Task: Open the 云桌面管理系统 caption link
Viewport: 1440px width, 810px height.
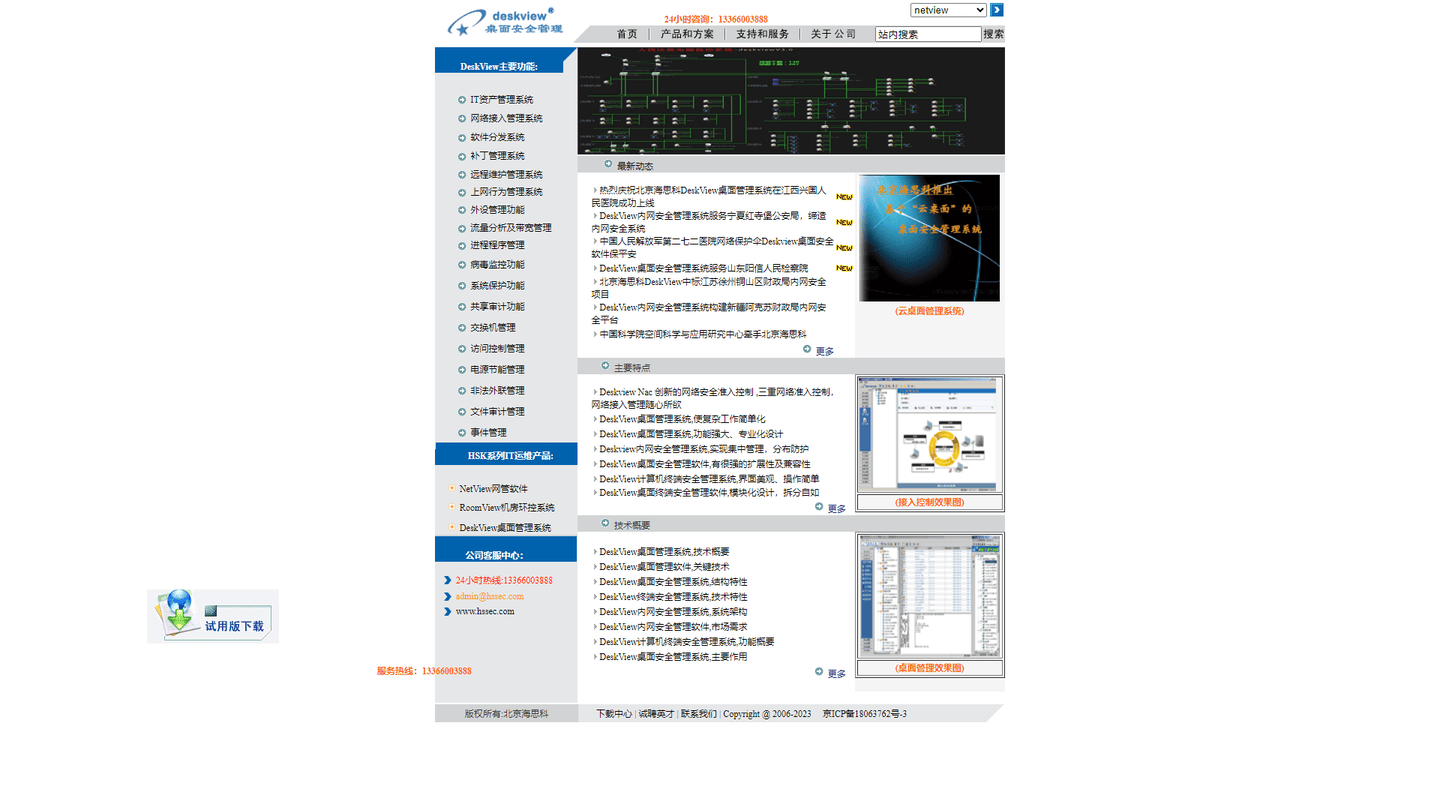Action: [x=929, y=311]
